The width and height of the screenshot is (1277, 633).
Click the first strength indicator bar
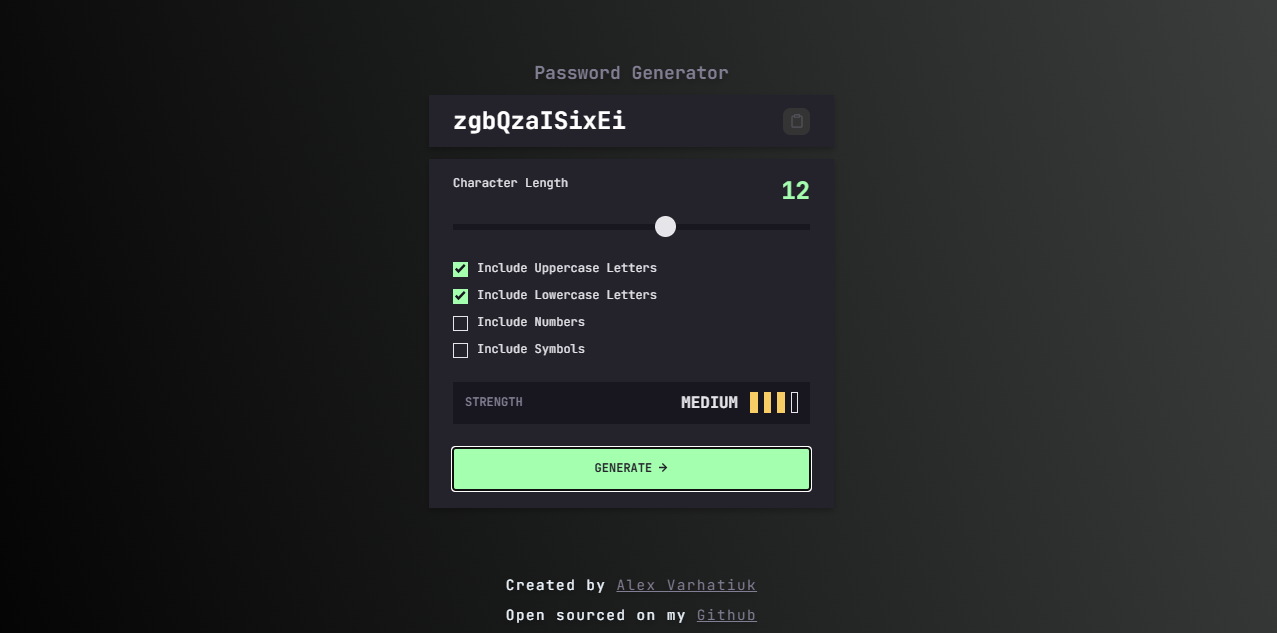752,402
